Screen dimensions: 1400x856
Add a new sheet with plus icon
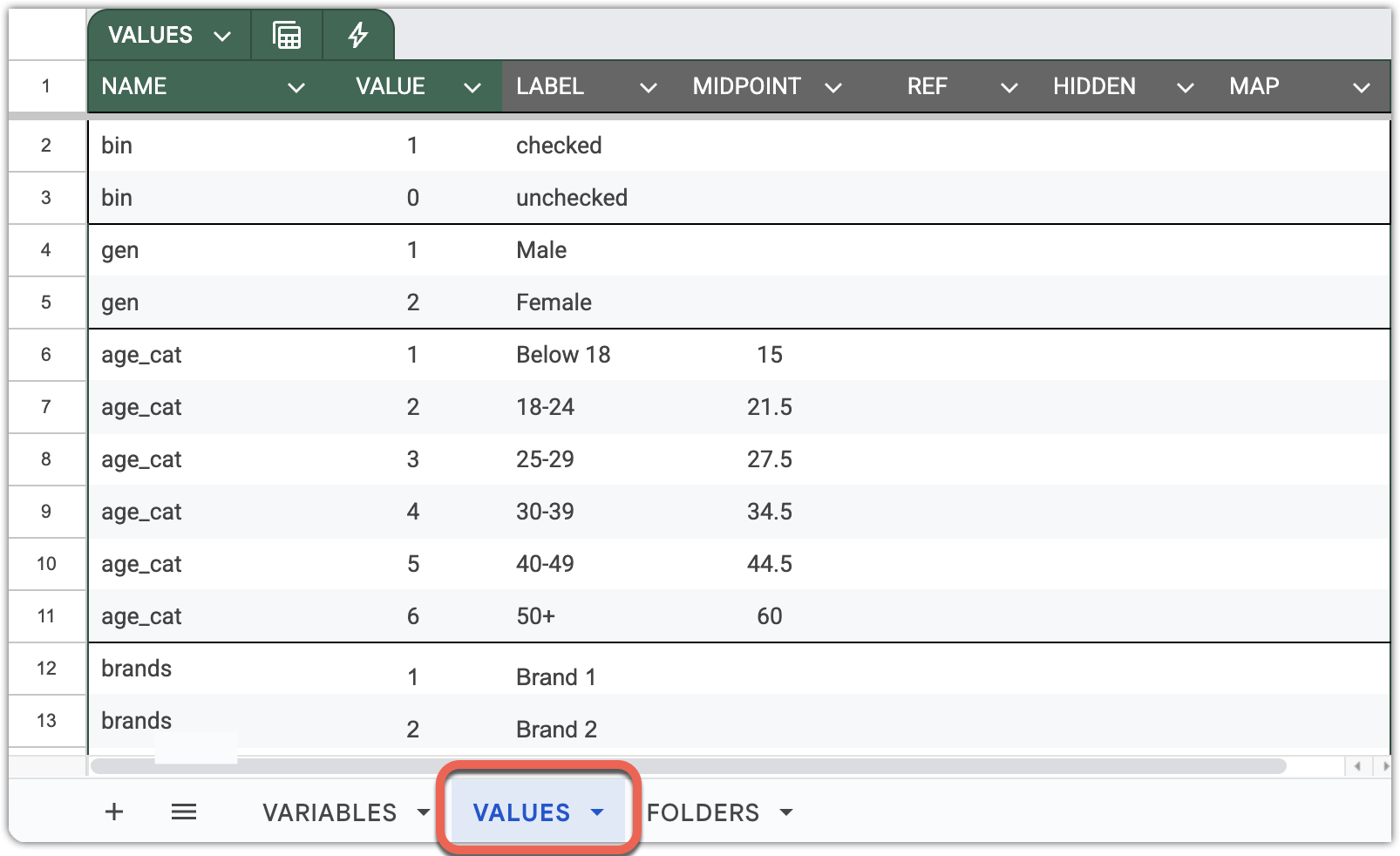114,812
